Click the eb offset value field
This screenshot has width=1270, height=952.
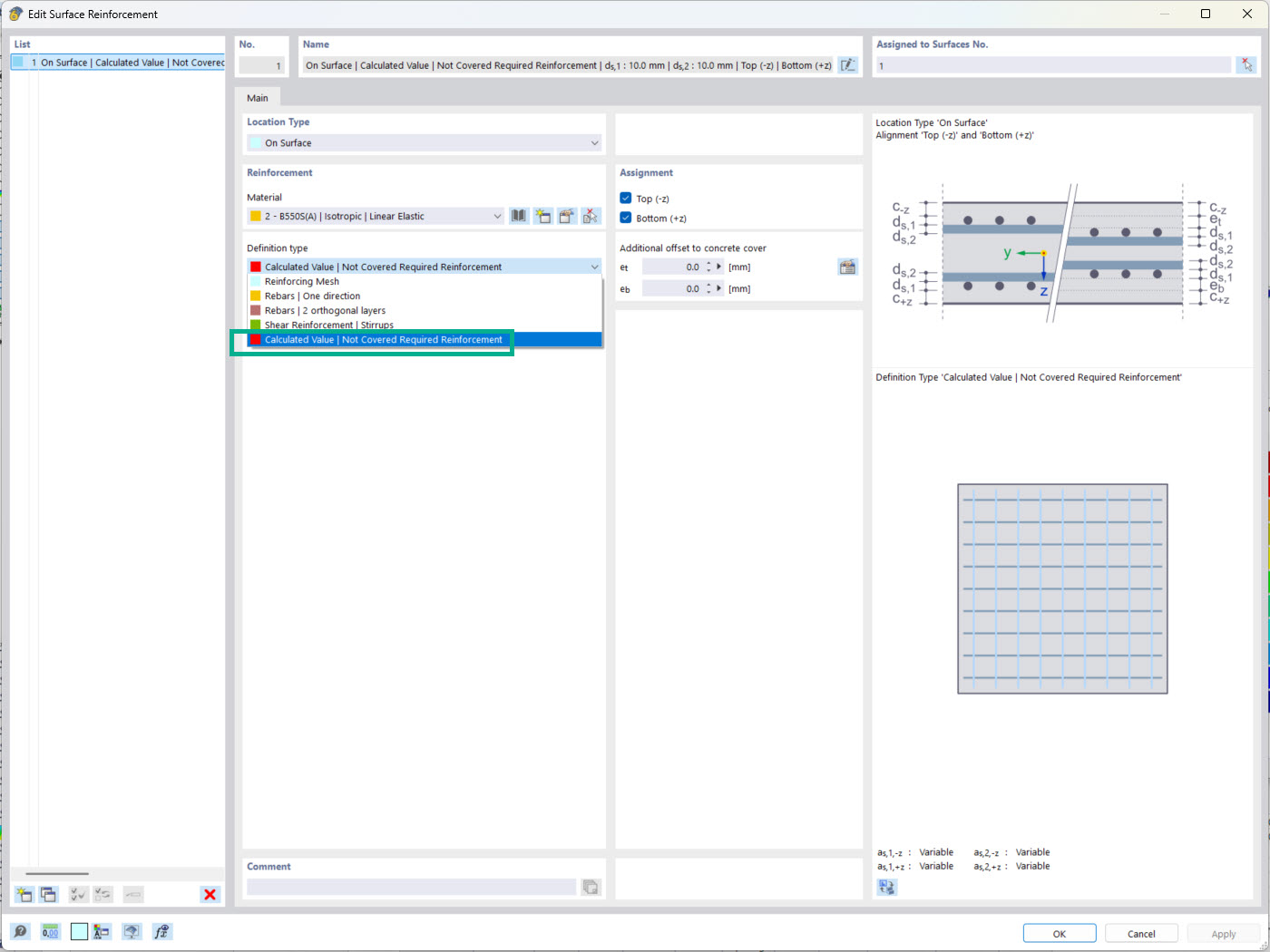pyautogui.click(x=672, y=288)
